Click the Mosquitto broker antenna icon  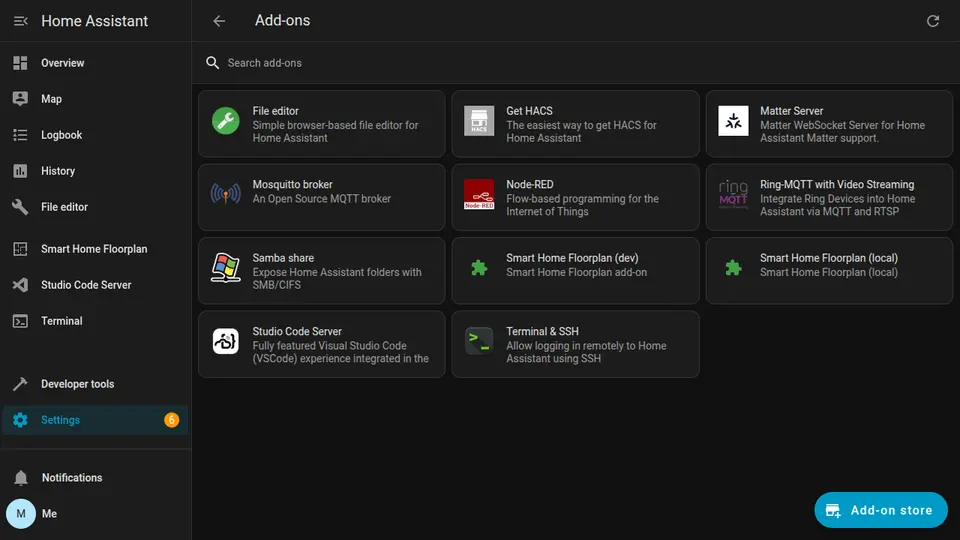225,194
